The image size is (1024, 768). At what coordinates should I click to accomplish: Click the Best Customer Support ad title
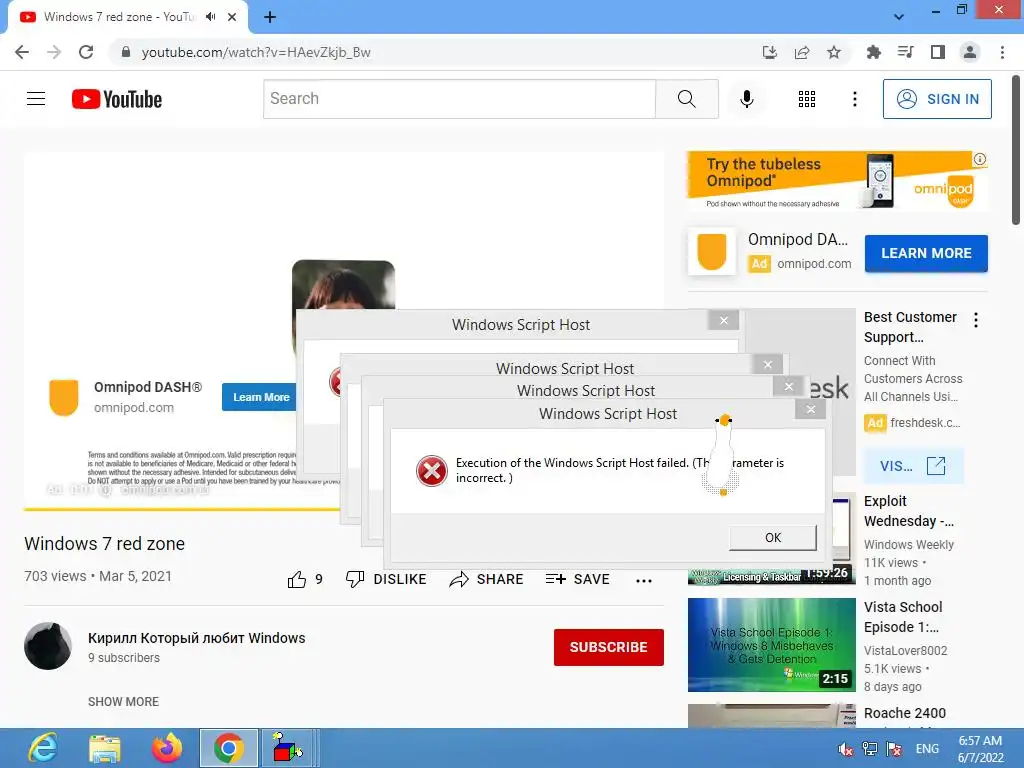(910, 327)
